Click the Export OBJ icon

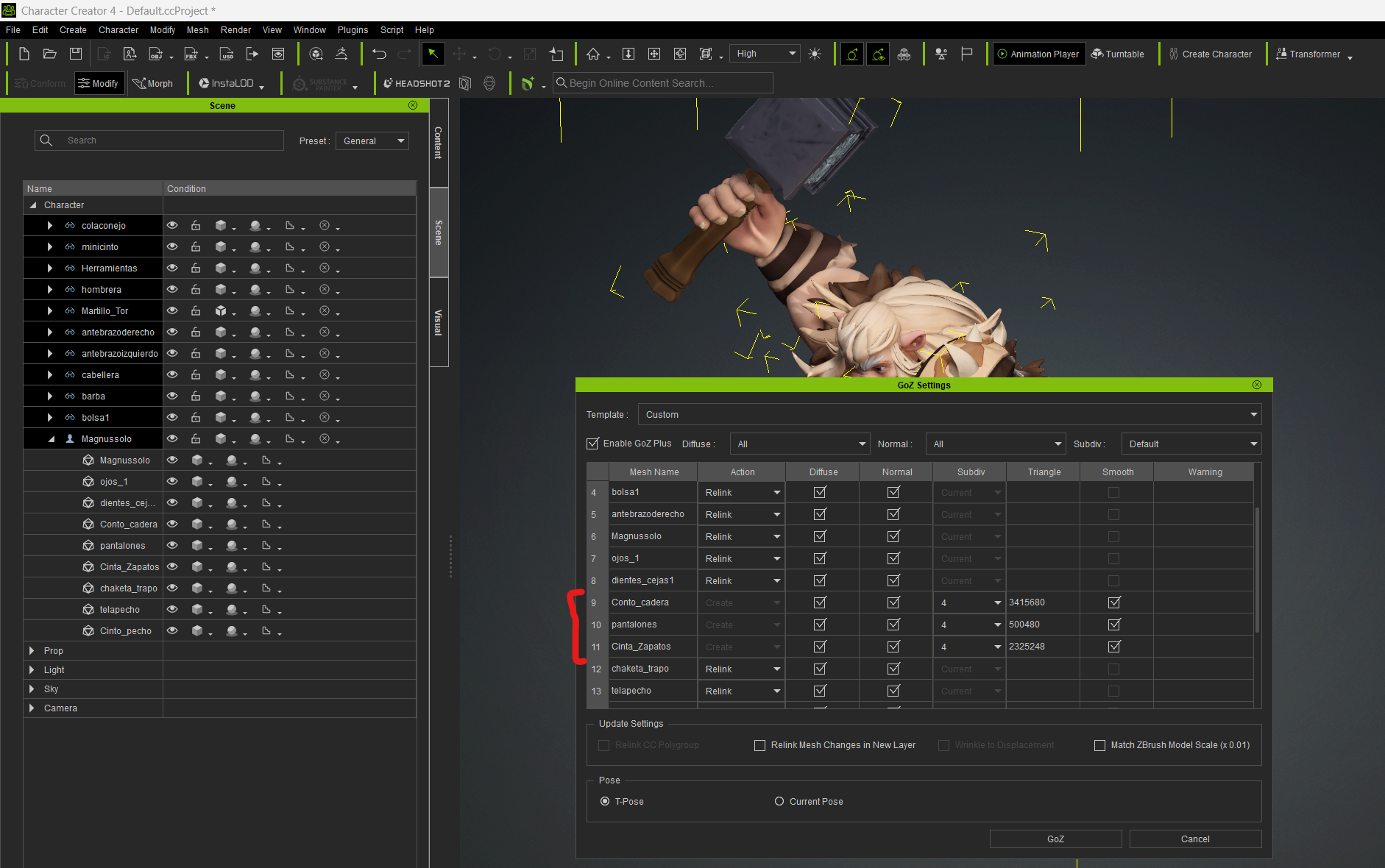pos(156,54)
